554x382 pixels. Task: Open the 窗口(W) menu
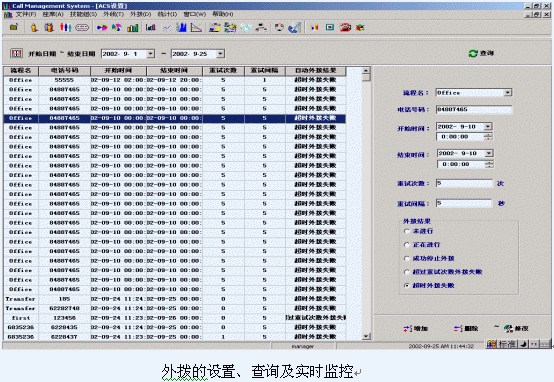click(x=194, y=14)
